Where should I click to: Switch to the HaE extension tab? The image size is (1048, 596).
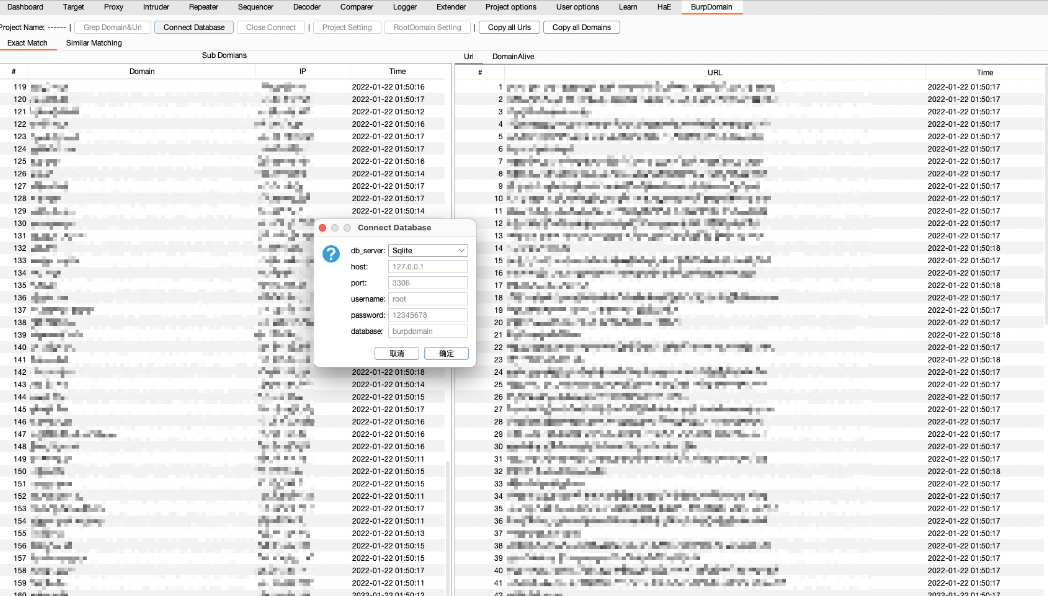coord(664,7)
